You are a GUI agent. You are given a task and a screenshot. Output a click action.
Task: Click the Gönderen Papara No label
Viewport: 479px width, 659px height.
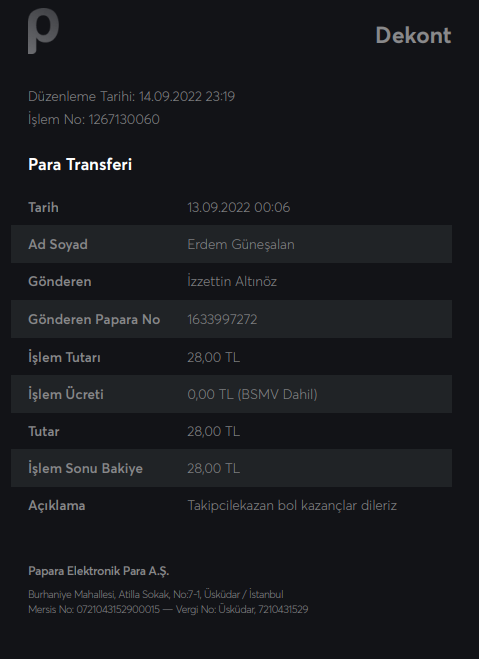pos(94,319)
